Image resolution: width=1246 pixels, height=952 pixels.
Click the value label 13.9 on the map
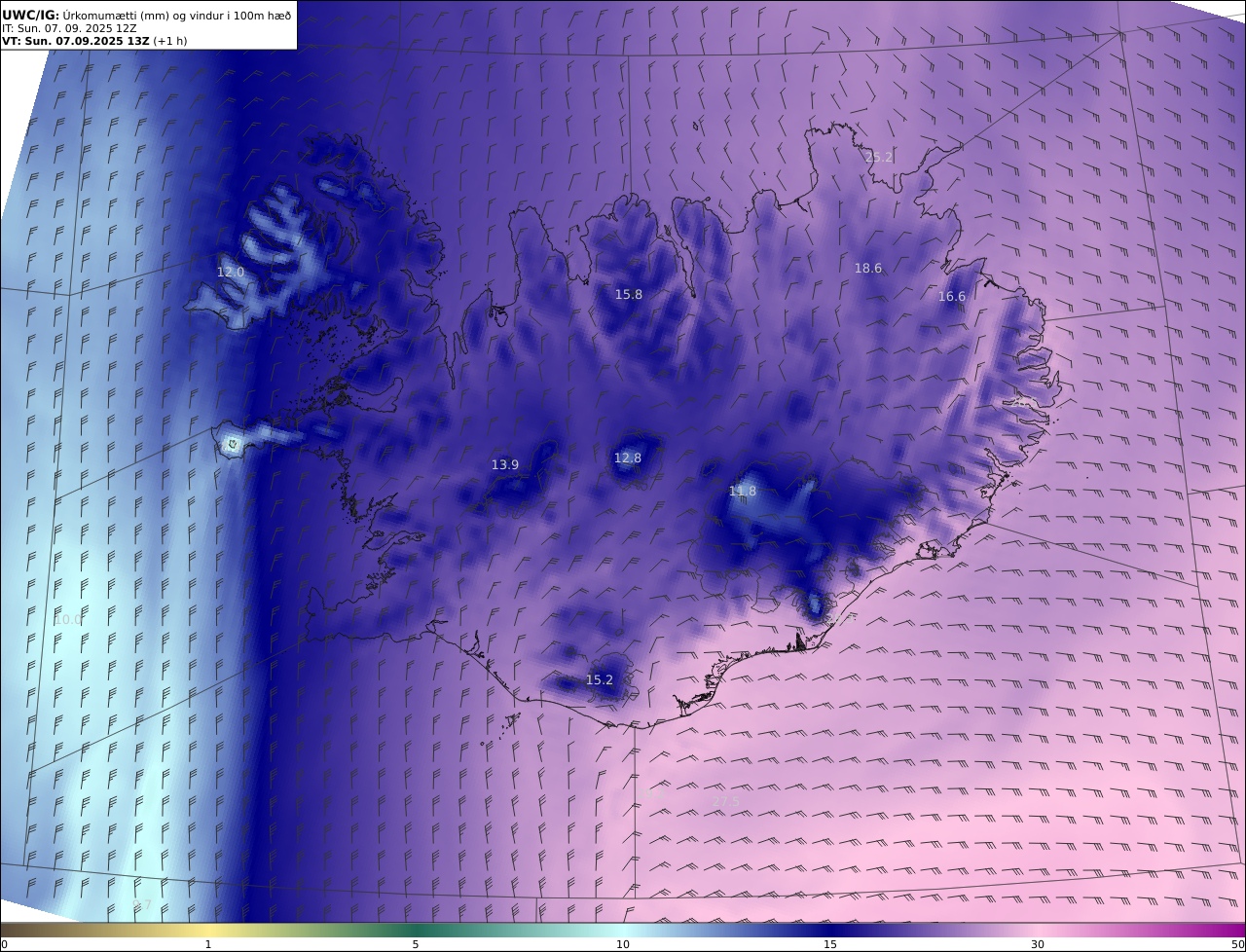point(505,464)
